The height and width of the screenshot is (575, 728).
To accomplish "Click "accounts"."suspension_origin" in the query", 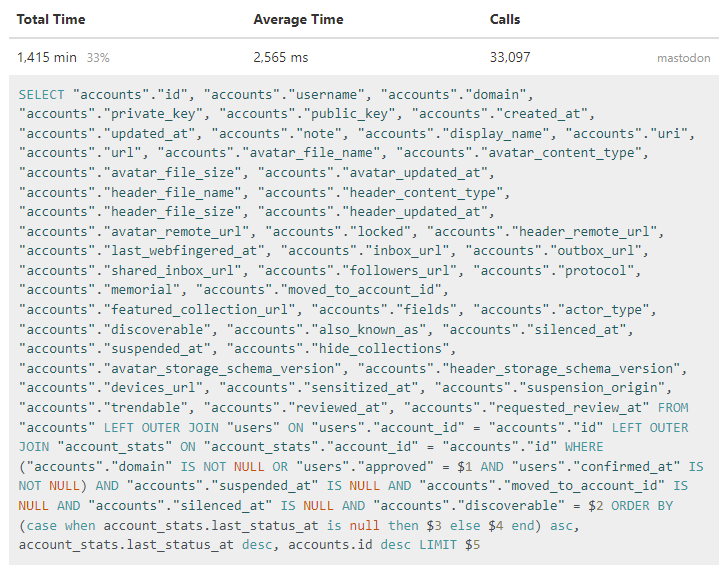I will coord(550,388).
